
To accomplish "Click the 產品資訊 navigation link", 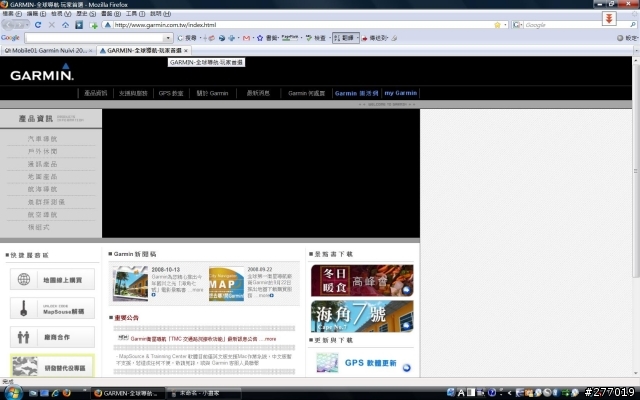I will tap(96, 93).
